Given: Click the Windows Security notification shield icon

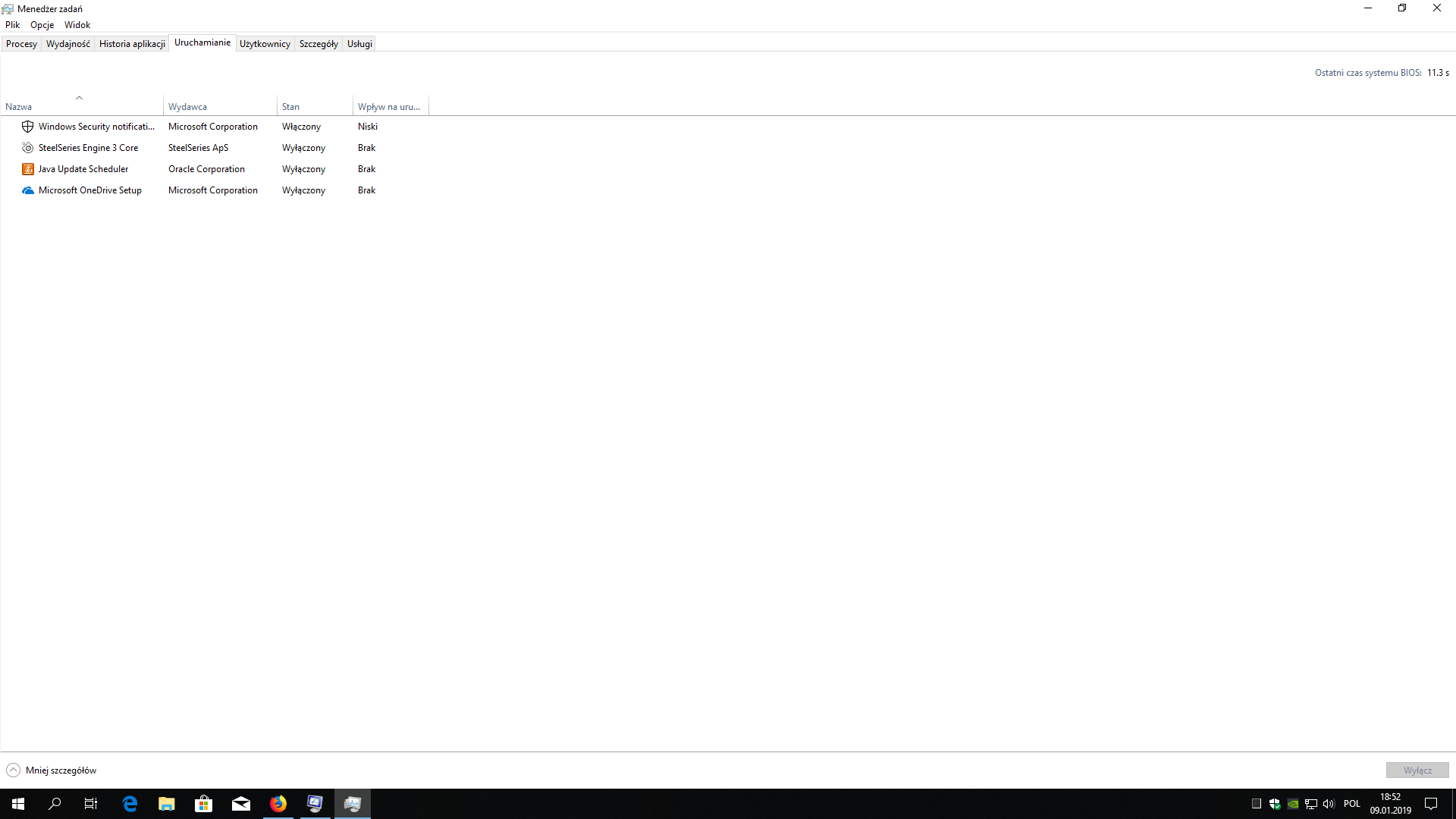Looking at the screenshot, I should (28, 127).
